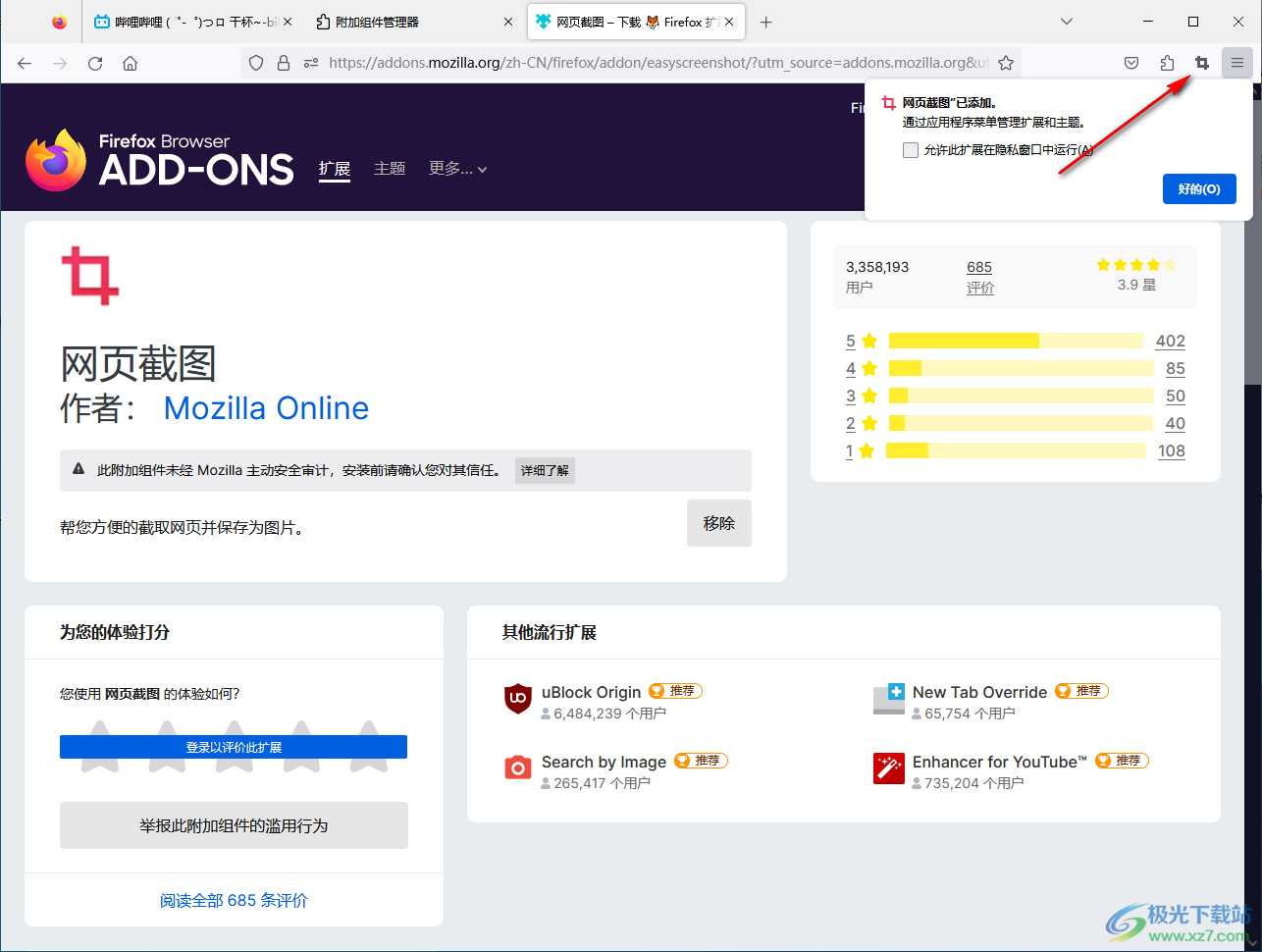Click the 5-star rating bar
This screenshot has height=952, width=1262.
click(1016, 341)
